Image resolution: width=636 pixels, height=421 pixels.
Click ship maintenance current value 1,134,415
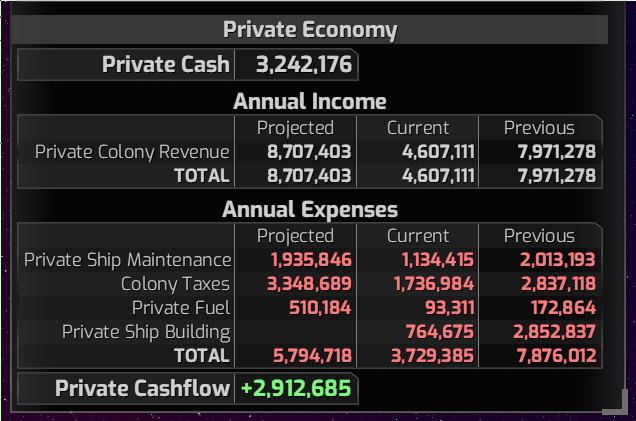tap(438, 260)
